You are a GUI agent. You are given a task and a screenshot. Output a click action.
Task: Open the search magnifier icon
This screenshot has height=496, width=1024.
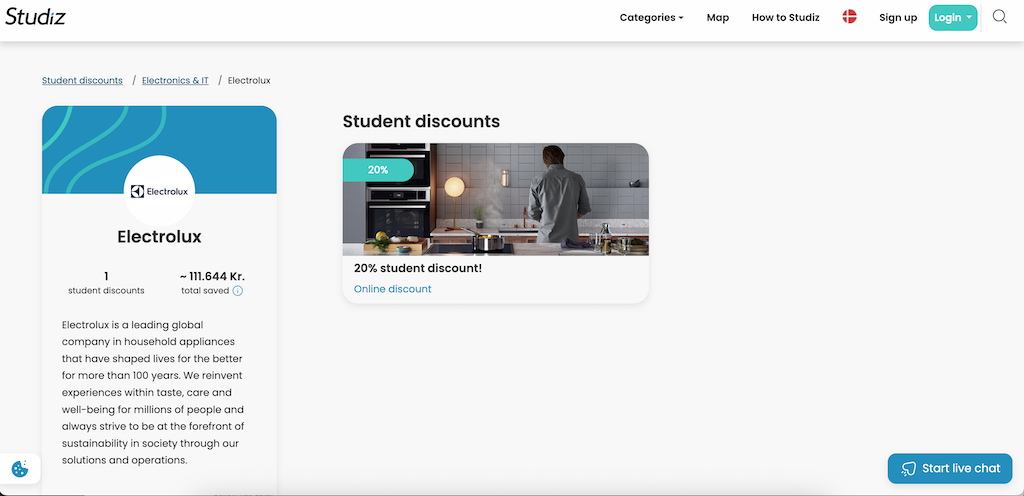pos(999,17)
